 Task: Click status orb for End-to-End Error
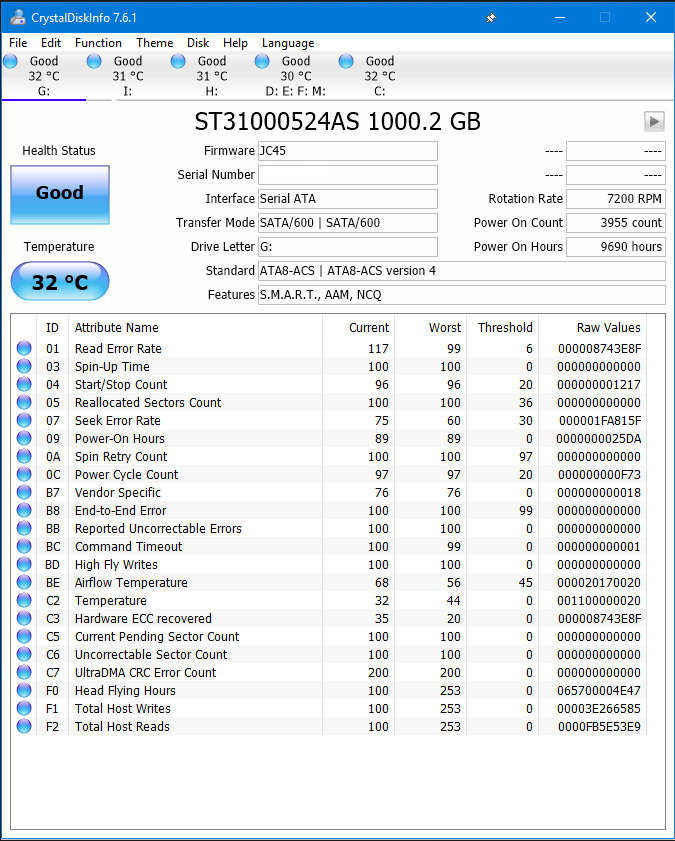click(x=24, y=510)
